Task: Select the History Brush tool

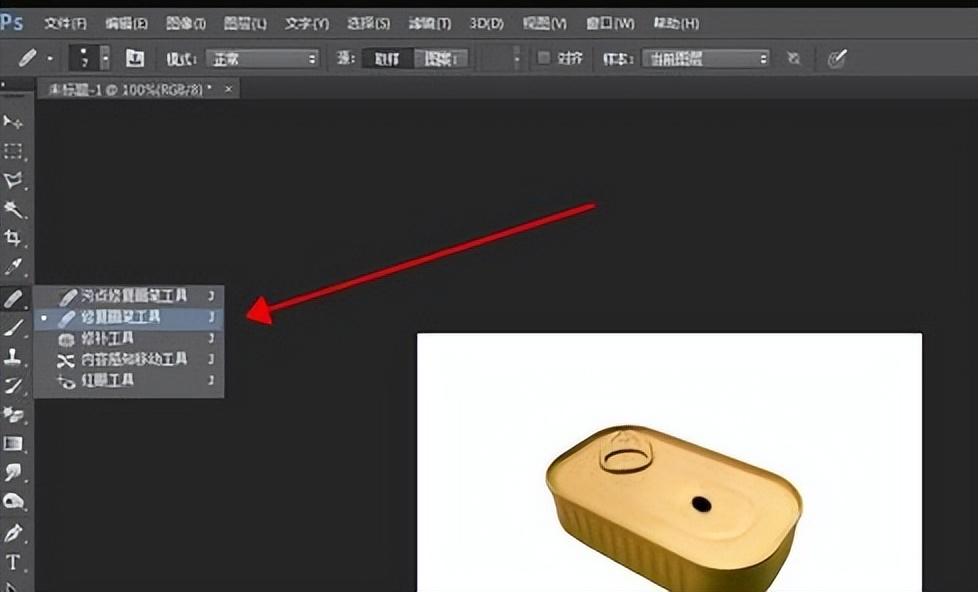Action: coord(13,385)
